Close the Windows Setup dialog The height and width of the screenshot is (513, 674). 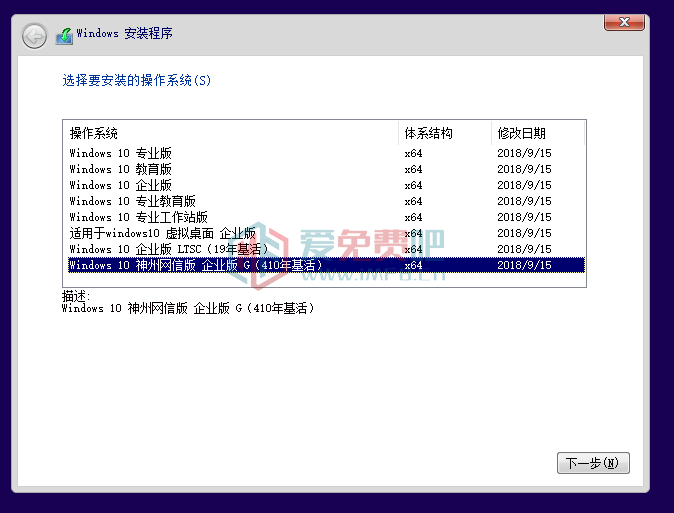624,22
